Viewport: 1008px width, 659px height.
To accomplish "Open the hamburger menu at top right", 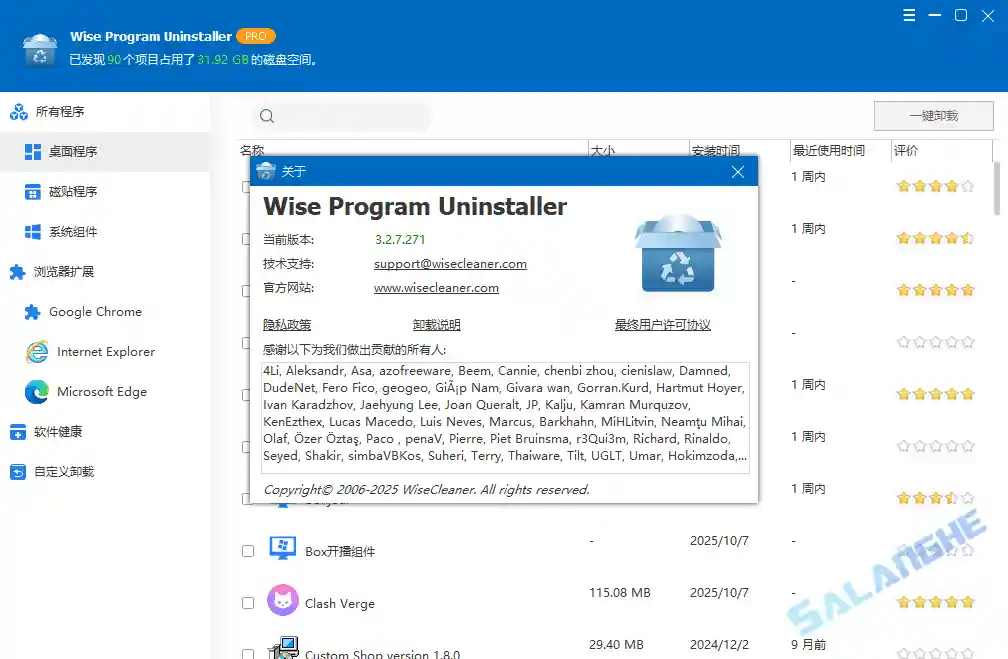I will coord(909,15).
